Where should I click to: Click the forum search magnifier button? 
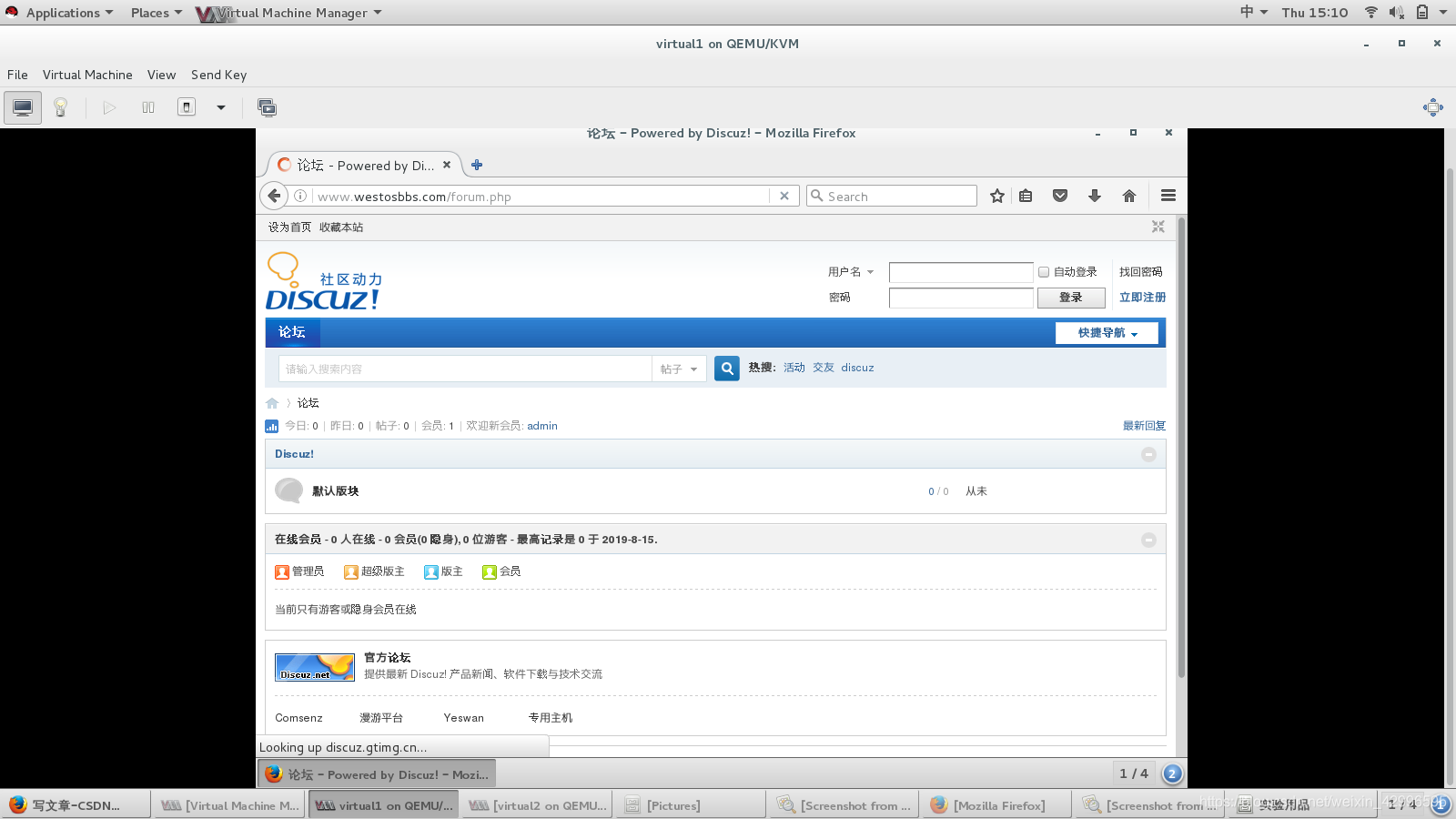point(727,369)
